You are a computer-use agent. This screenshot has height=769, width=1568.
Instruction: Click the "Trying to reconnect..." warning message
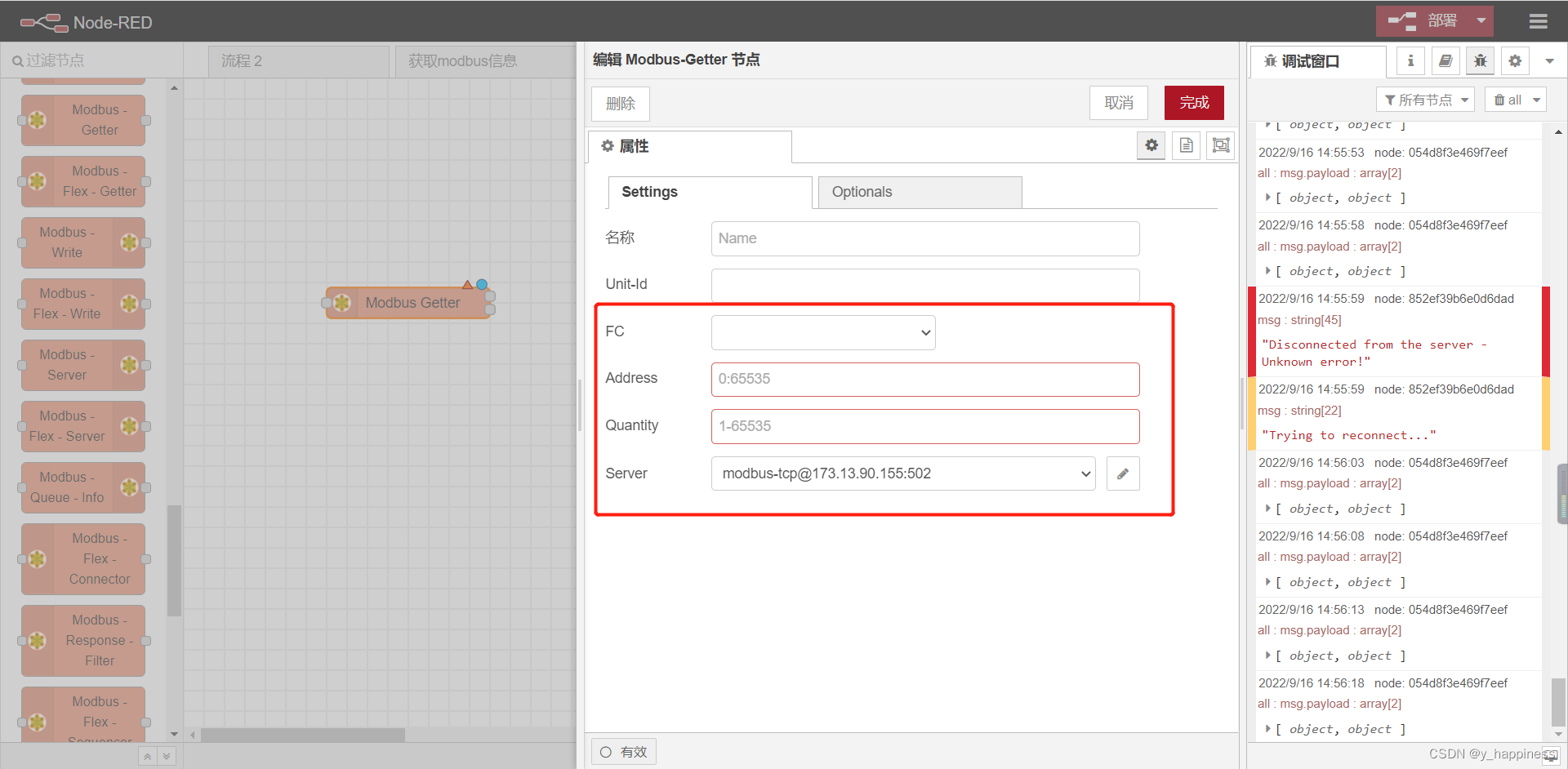(1349, 435)
